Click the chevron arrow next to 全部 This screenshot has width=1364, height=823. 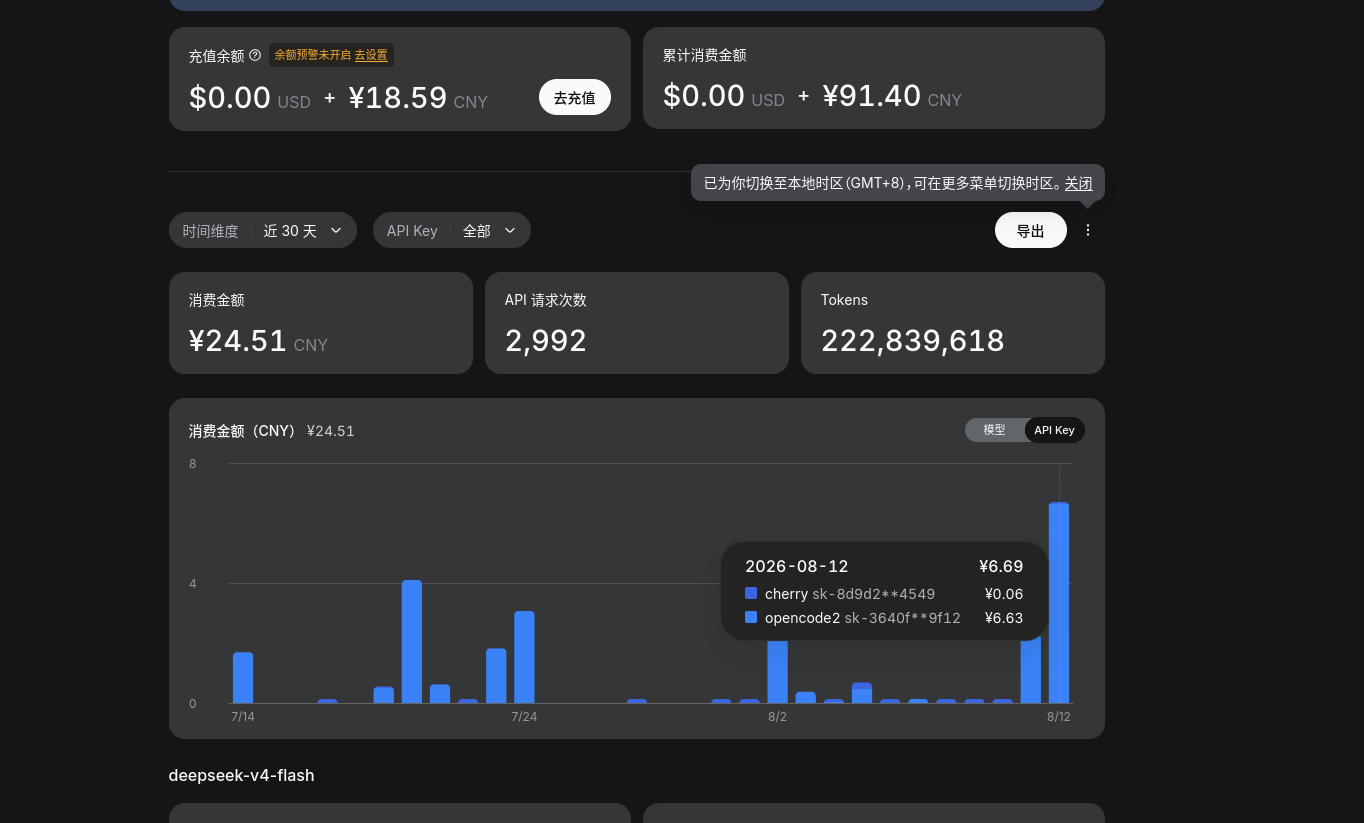pyautogui.click(x=510, y=230)
